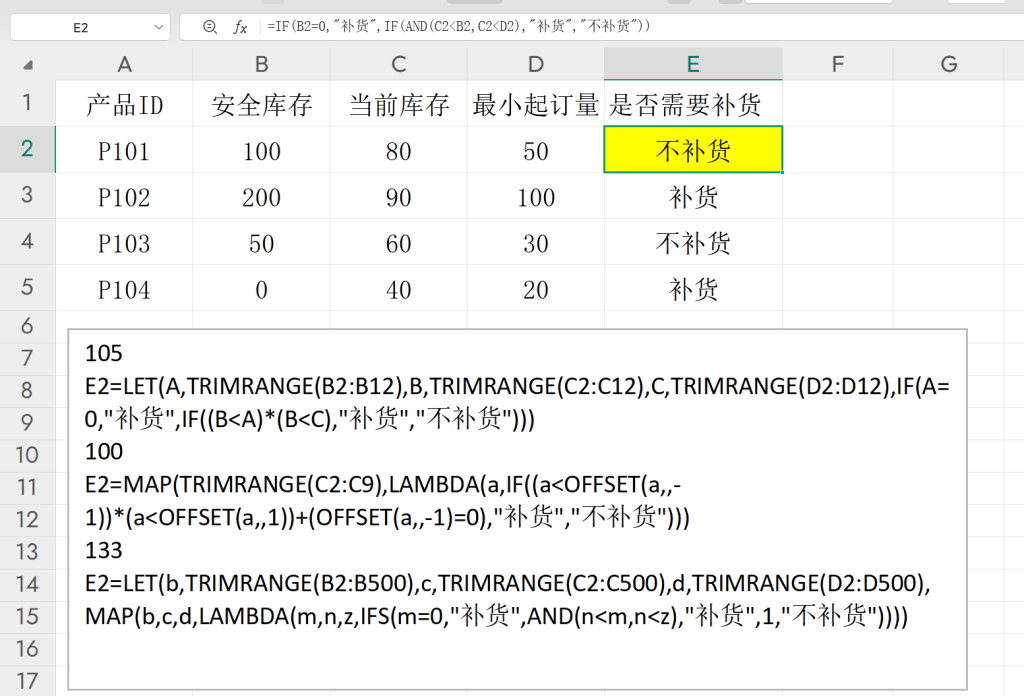Open the insert function fx icon
Viewport: 1024px width, 696px height.
[240, 27]
